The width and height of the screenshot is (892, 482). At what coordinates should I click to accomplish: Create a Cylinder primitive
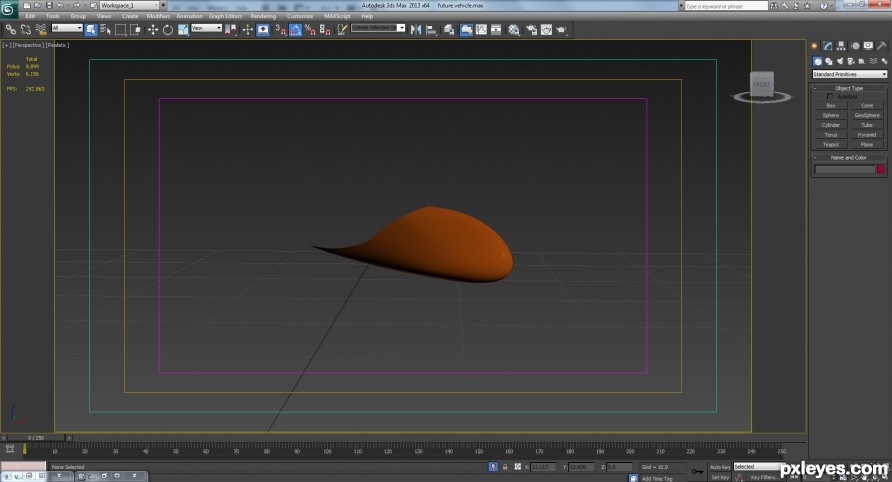click(831, 125)
